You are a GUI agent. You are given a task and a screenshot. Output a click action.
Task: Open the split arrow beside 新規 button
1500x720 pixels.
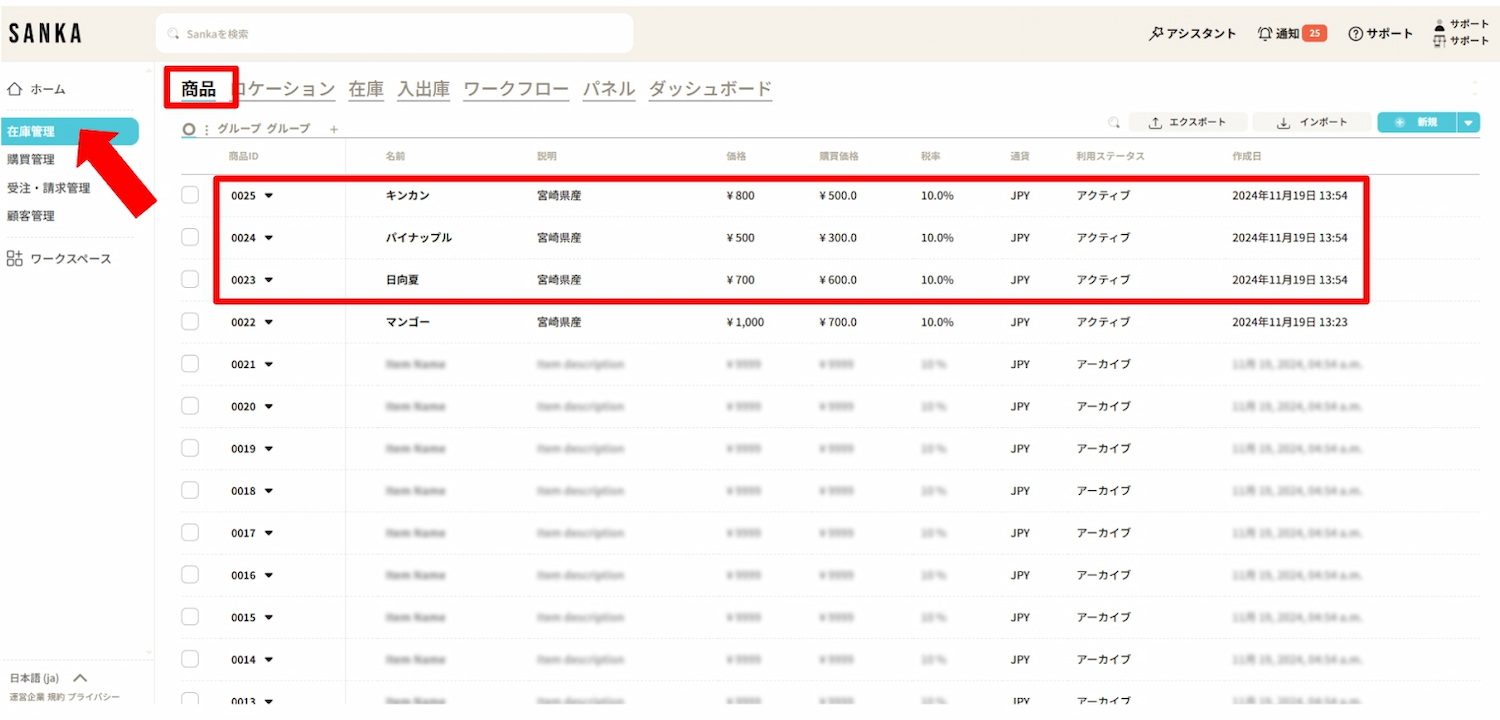[x=1468, y=122]
